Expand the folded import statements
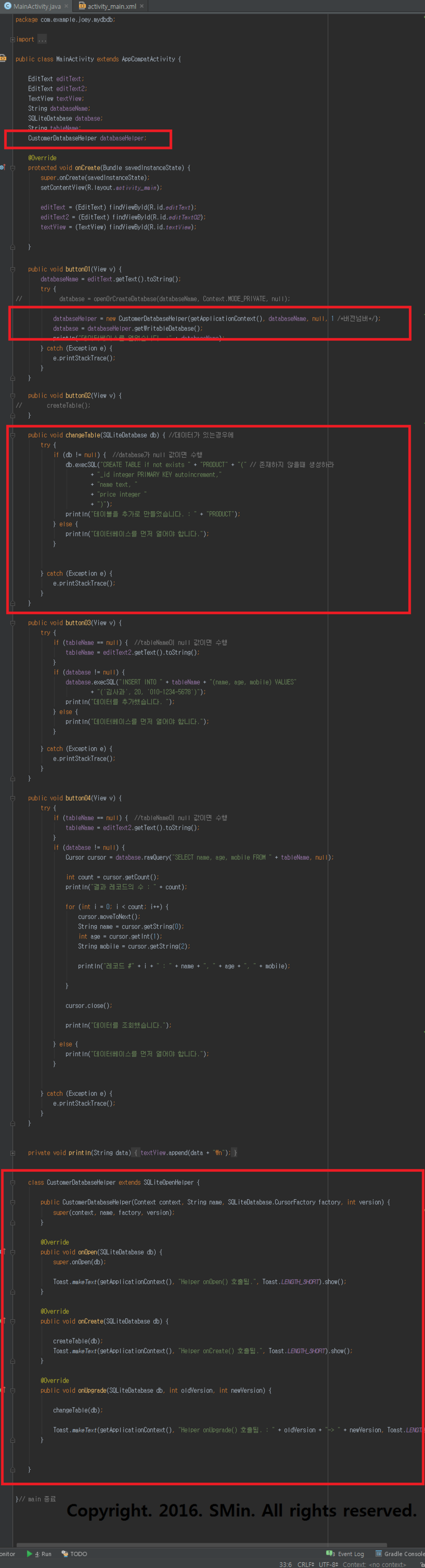This screenshot has width=425, height=1568. tap(12, 39)
